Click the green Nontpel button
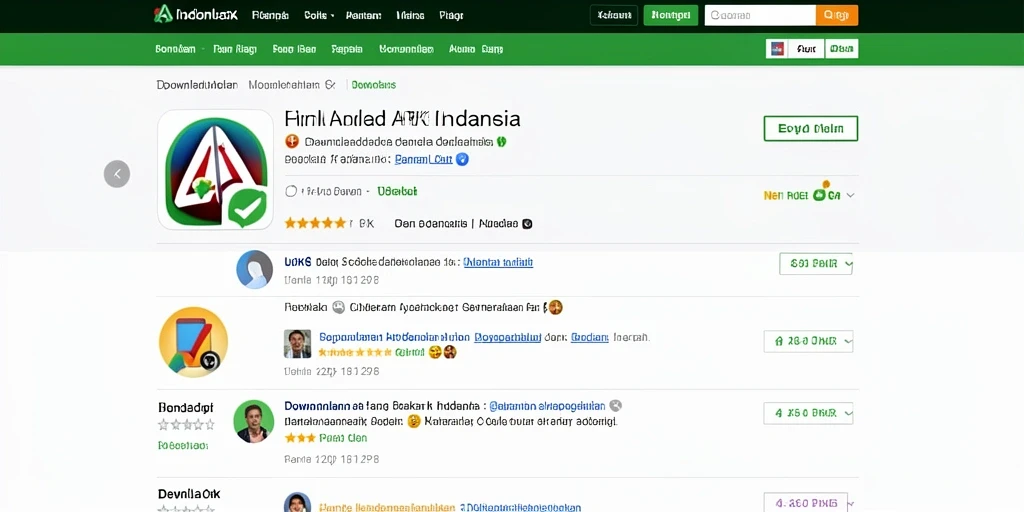Image resolution: width=1024 pixels, height=512 pixels. tap(671, 15)
